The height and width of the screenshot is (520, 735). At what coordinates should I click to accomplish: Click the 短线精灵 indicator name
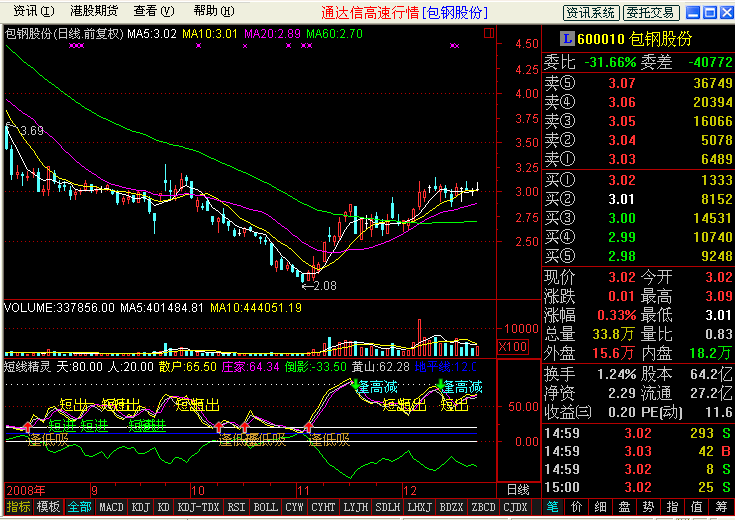[27, 367]
